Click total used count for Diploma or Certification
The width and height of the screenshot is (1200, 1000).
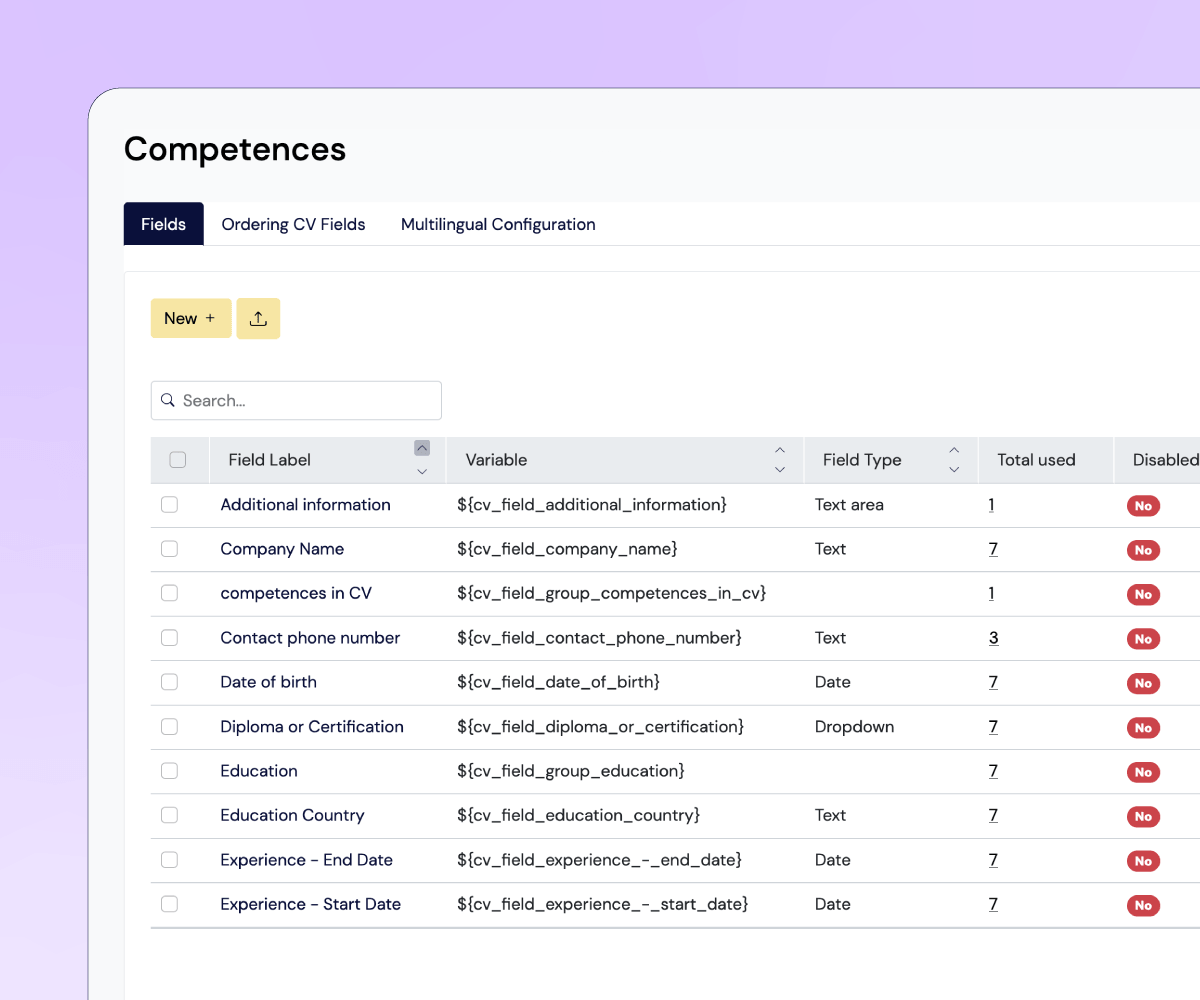coord(993,727)
